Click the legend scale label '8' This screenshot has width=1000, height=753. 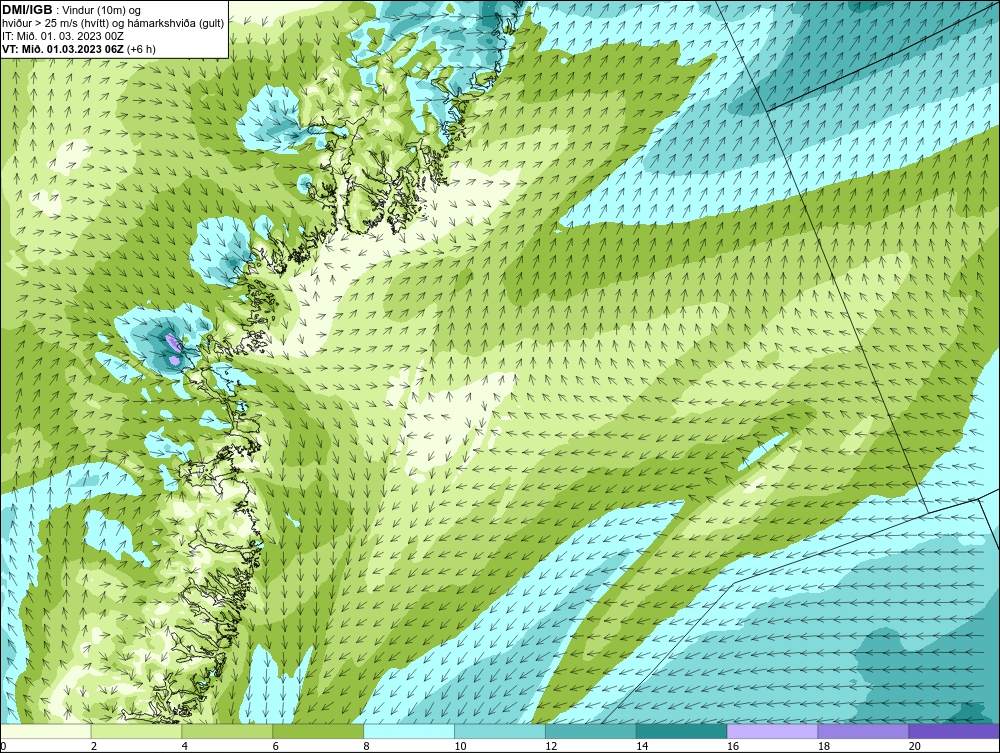pyautogui.click(x=366, y=746)
